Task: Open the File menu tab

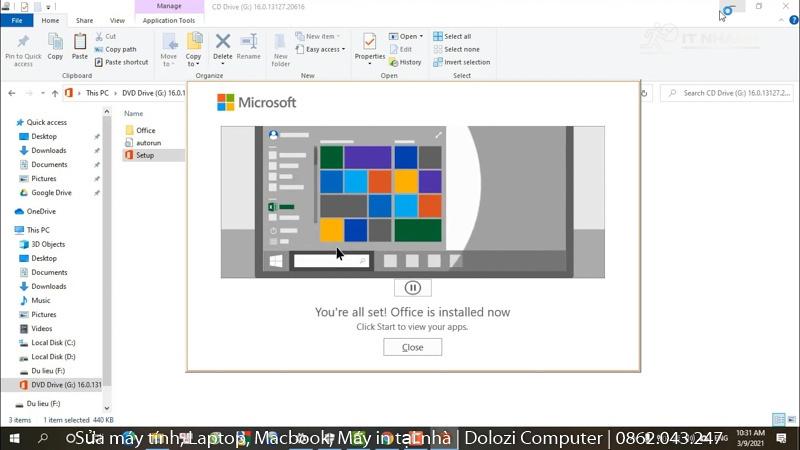Action: tap(17, 20)
